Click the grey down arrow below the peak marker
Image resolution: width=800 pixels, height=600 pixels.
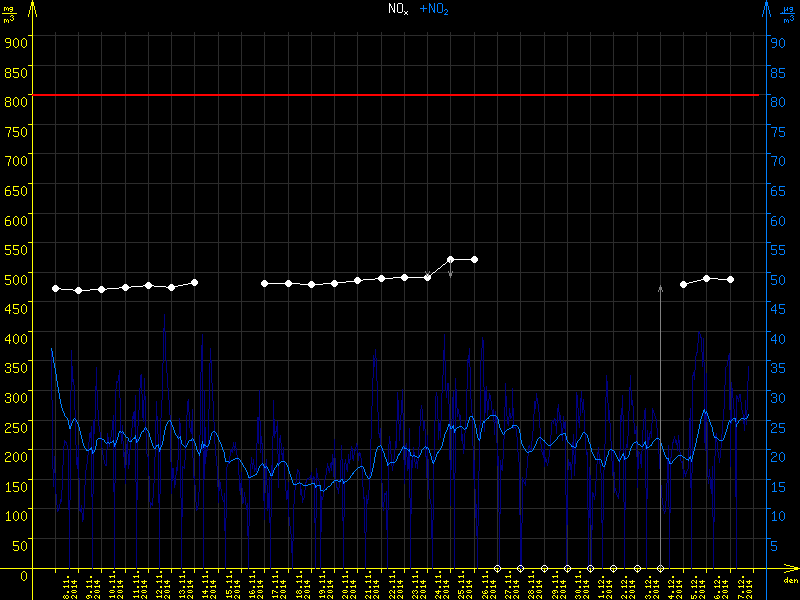[451, 271]
